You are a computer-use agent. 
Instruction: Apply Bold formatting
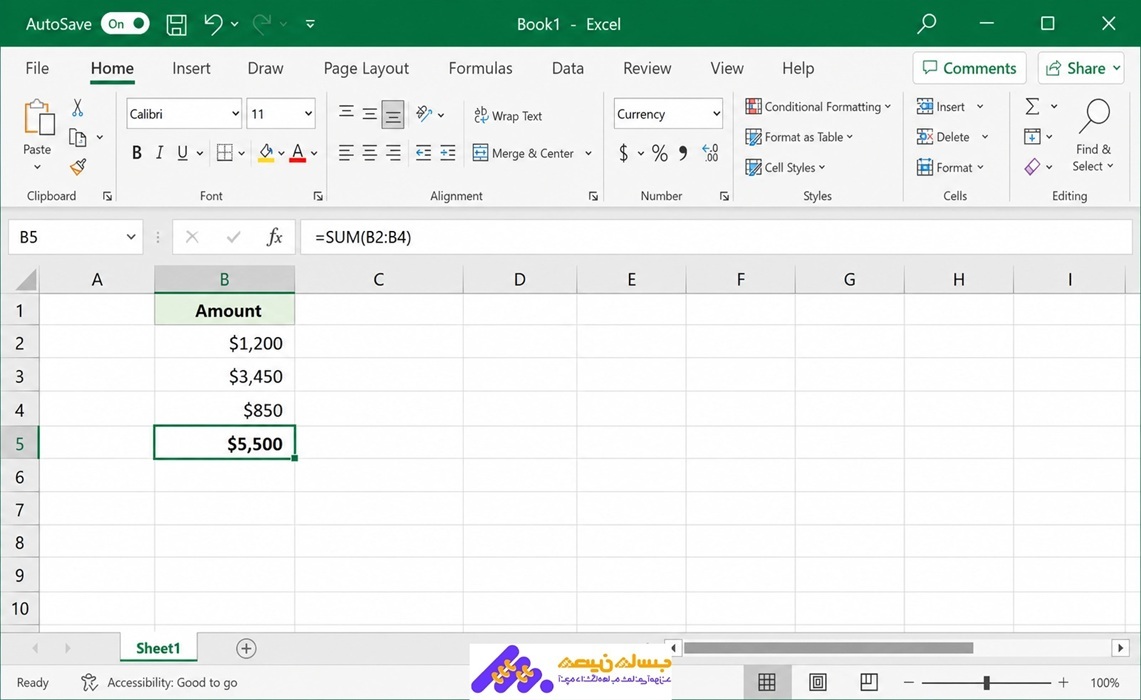[136, 153]
